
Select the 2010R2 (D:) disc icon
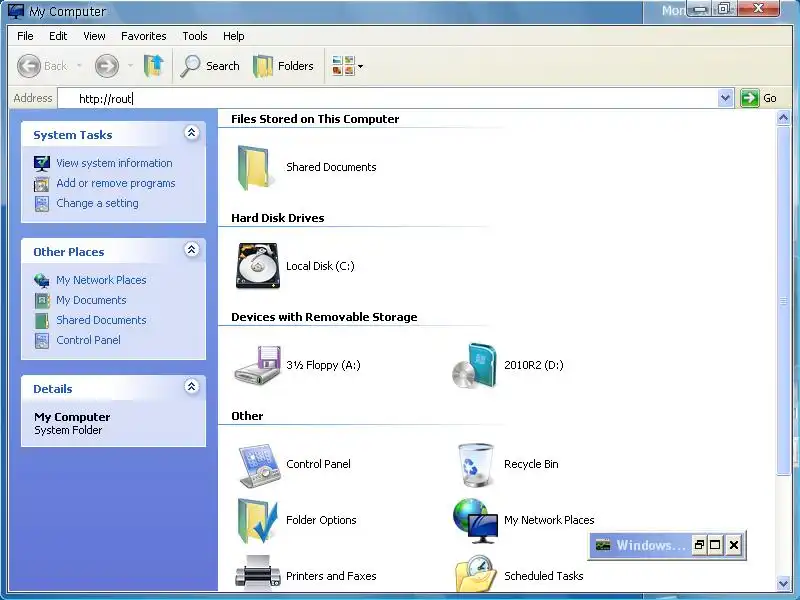(474, 365)
